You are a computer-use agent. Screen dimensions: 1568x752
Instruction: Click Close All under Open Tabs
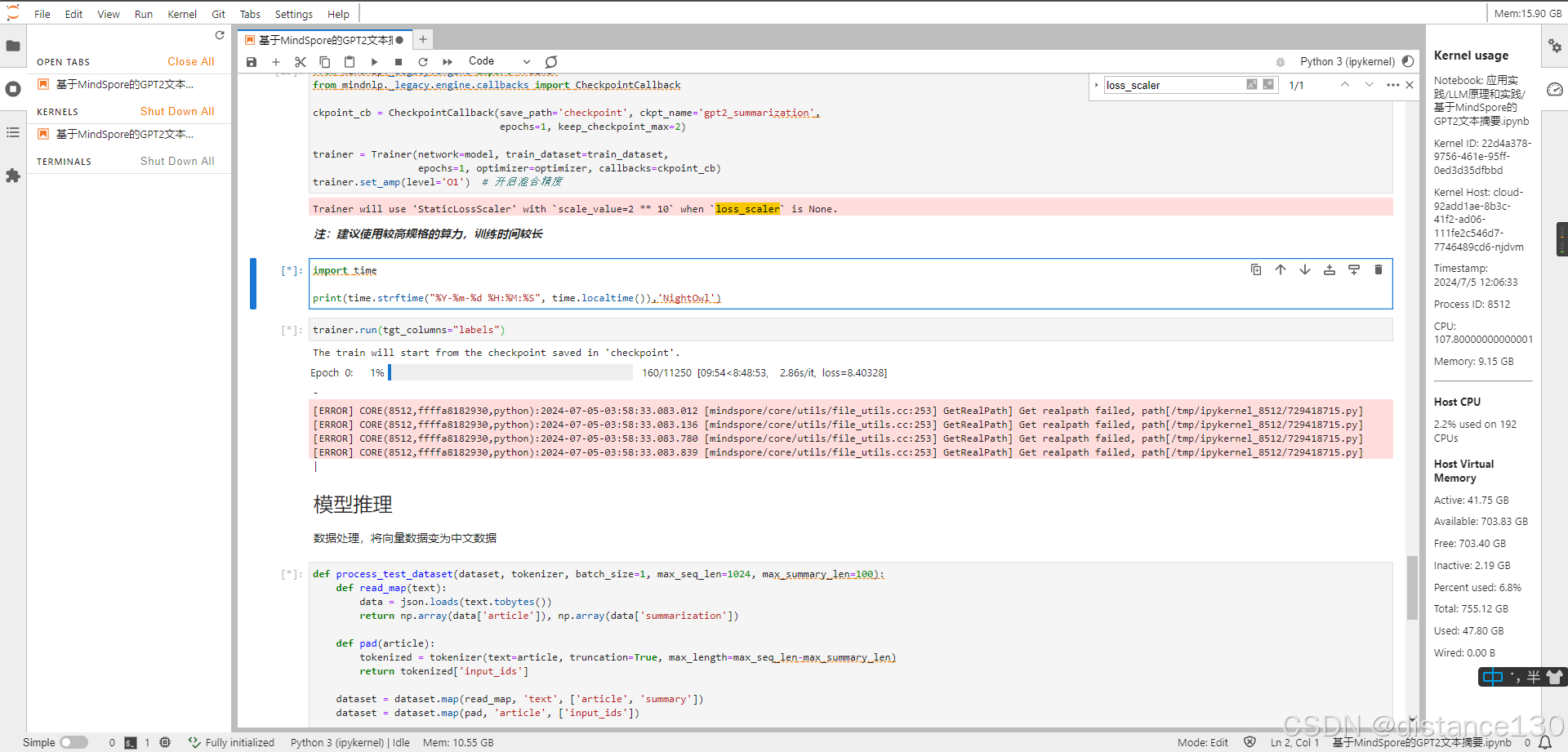point(191,61)
